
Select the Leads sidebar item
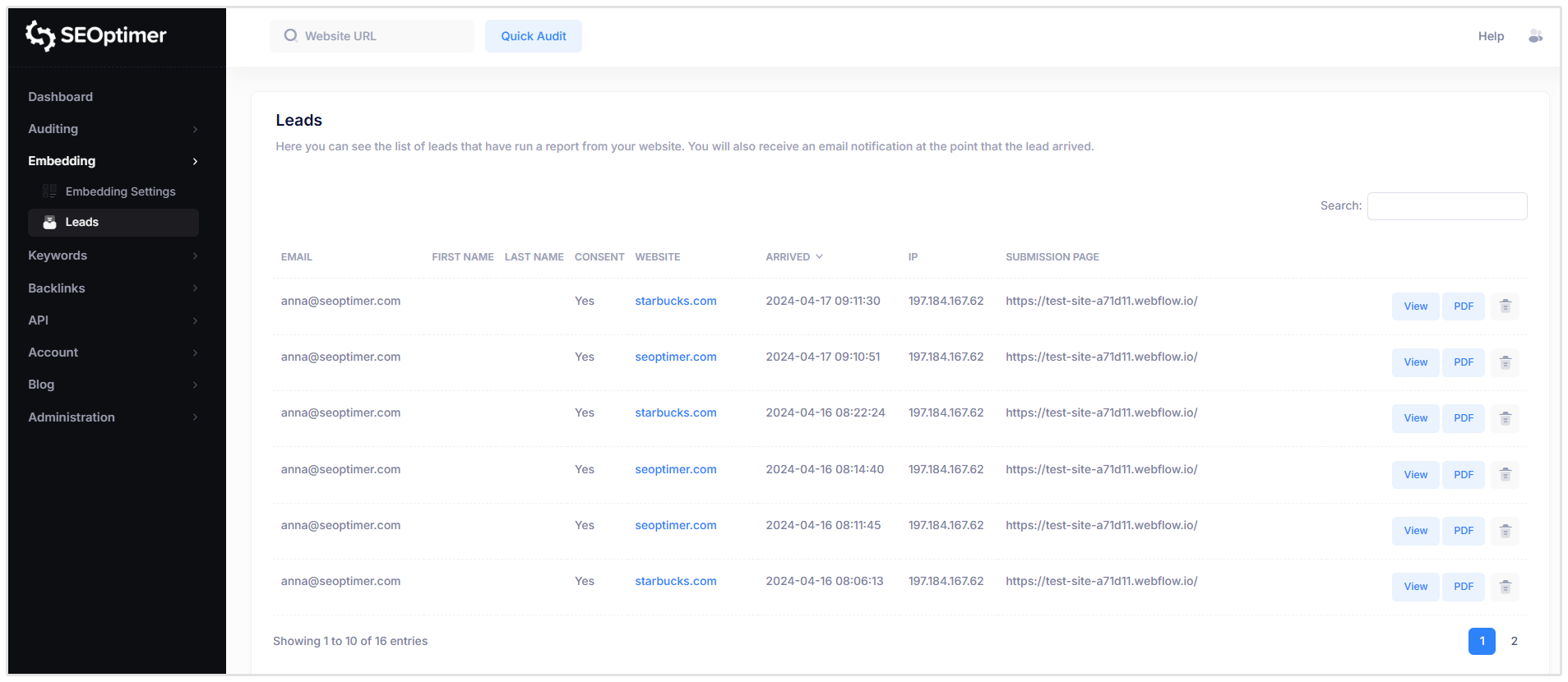113,223
